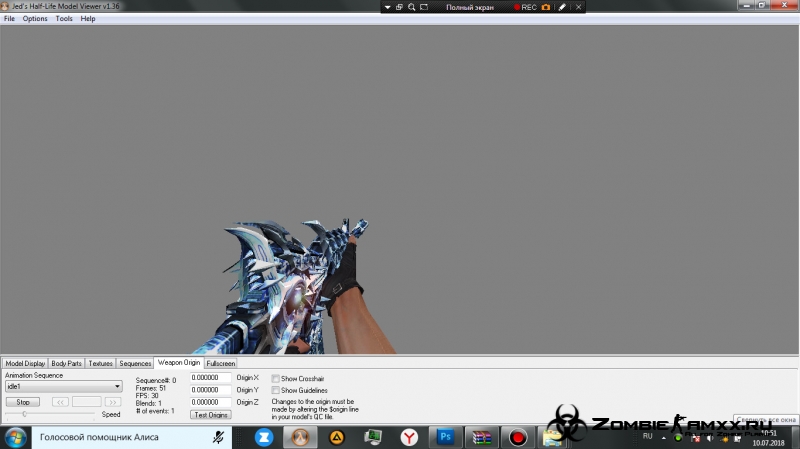Click the 'Полный экран' full-screen label

tap(470, 7)
